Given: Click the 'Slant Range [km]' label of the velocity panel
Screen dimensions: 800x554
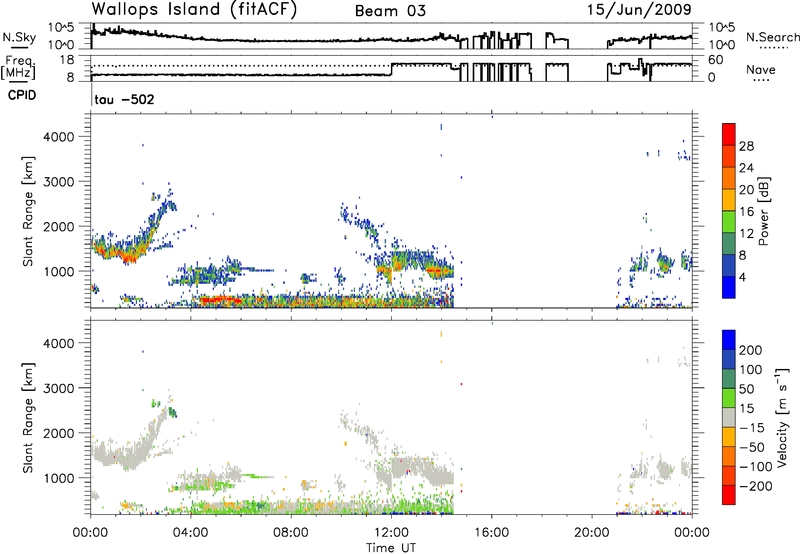Looking at the screenshot, I should click(28, 417).
